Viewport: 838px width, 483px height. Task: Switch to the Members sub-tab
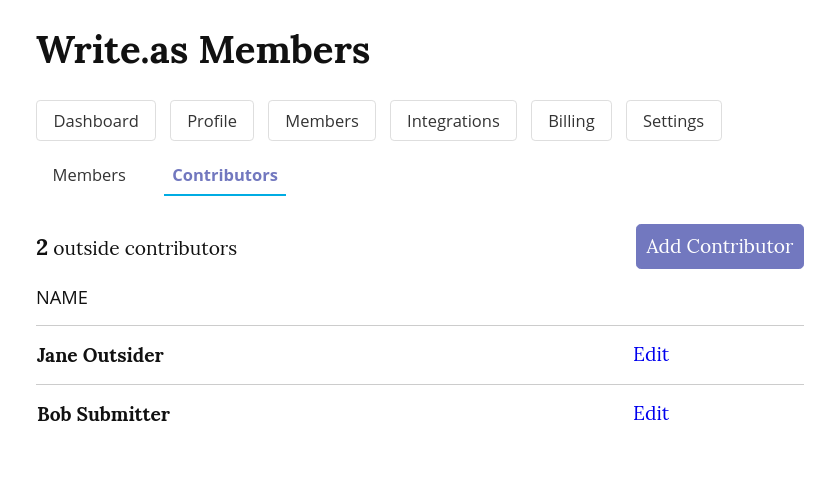tap(89, 175)
